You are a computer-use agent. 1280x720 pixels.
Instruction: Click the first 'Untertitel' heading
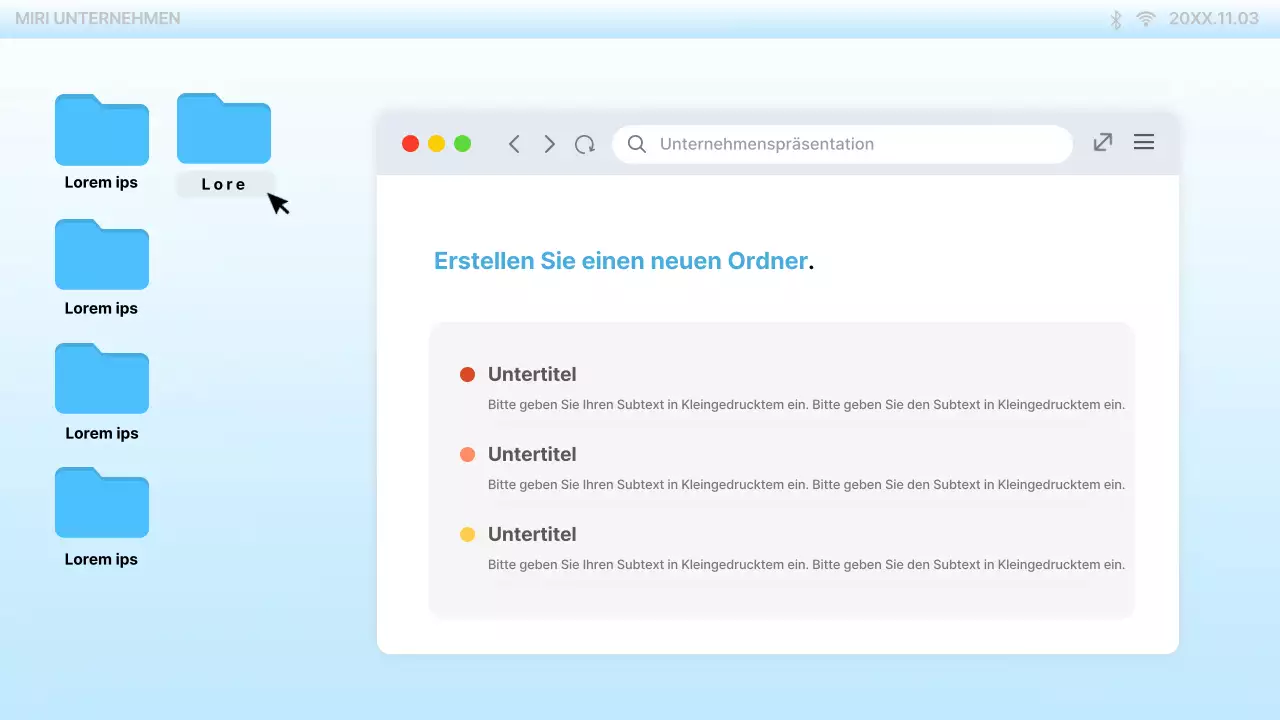(532, 374)
